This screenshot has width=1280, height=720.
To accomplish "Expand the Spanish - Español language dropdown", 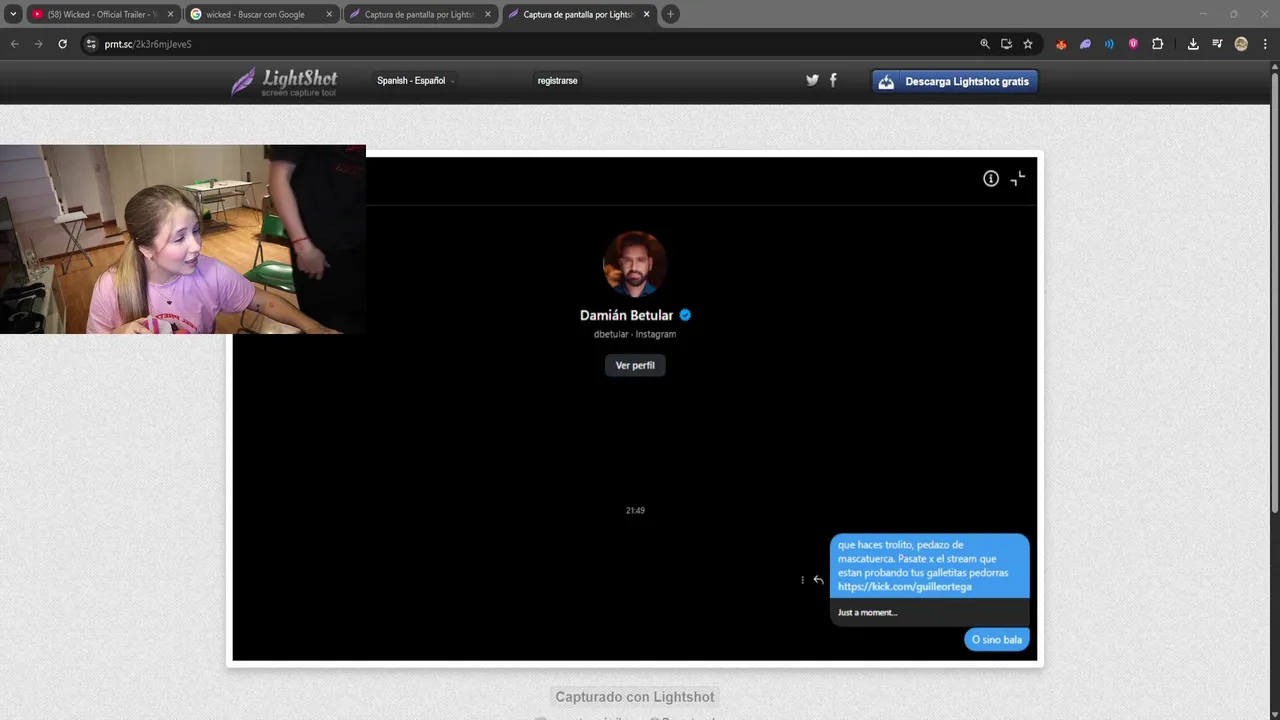I will [415, 80].
